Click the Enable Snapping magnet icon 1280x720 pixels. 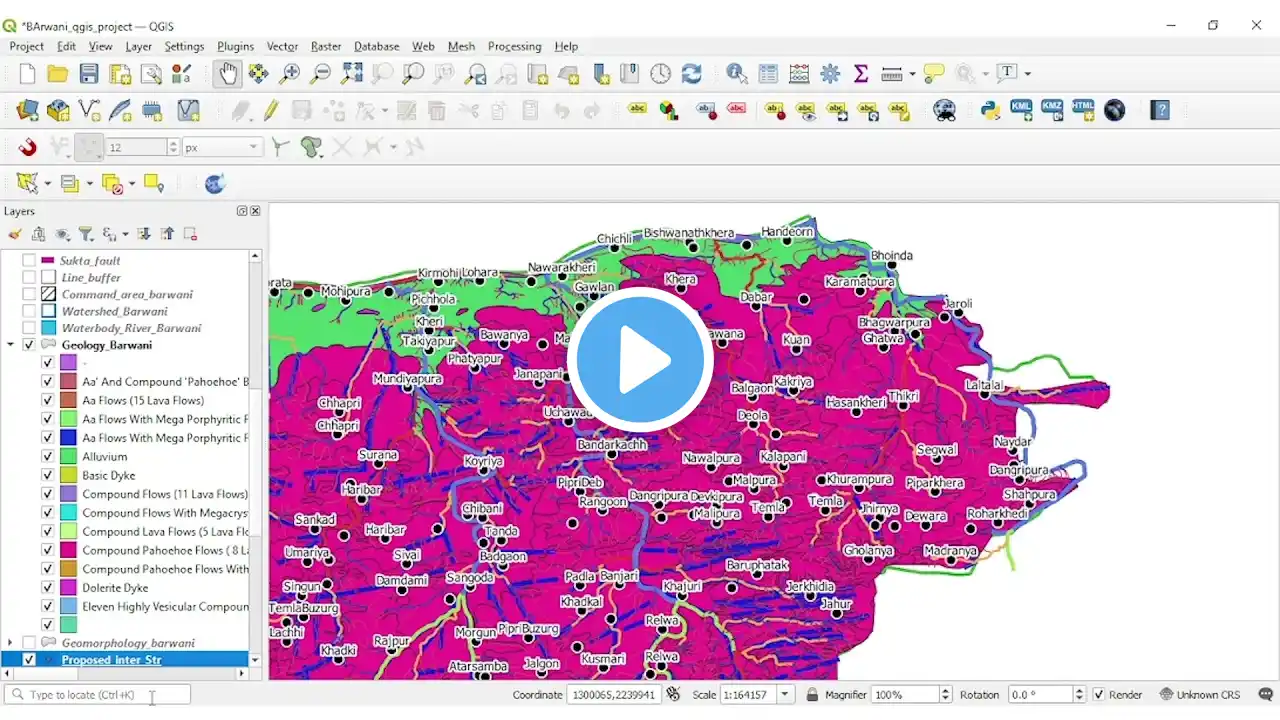tap(27, 147)
